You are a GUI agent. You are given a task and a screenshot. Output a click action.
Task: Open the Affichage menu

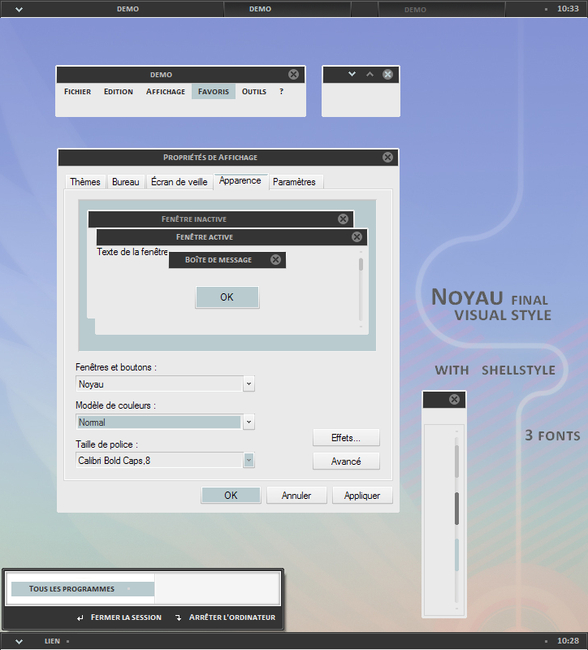pos(165,92)
